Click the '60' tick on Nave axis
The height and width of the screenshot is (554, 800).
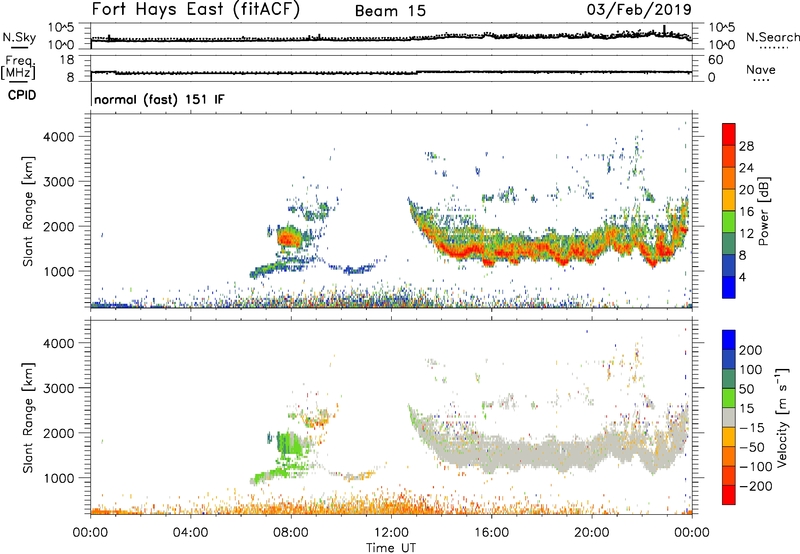716,60
